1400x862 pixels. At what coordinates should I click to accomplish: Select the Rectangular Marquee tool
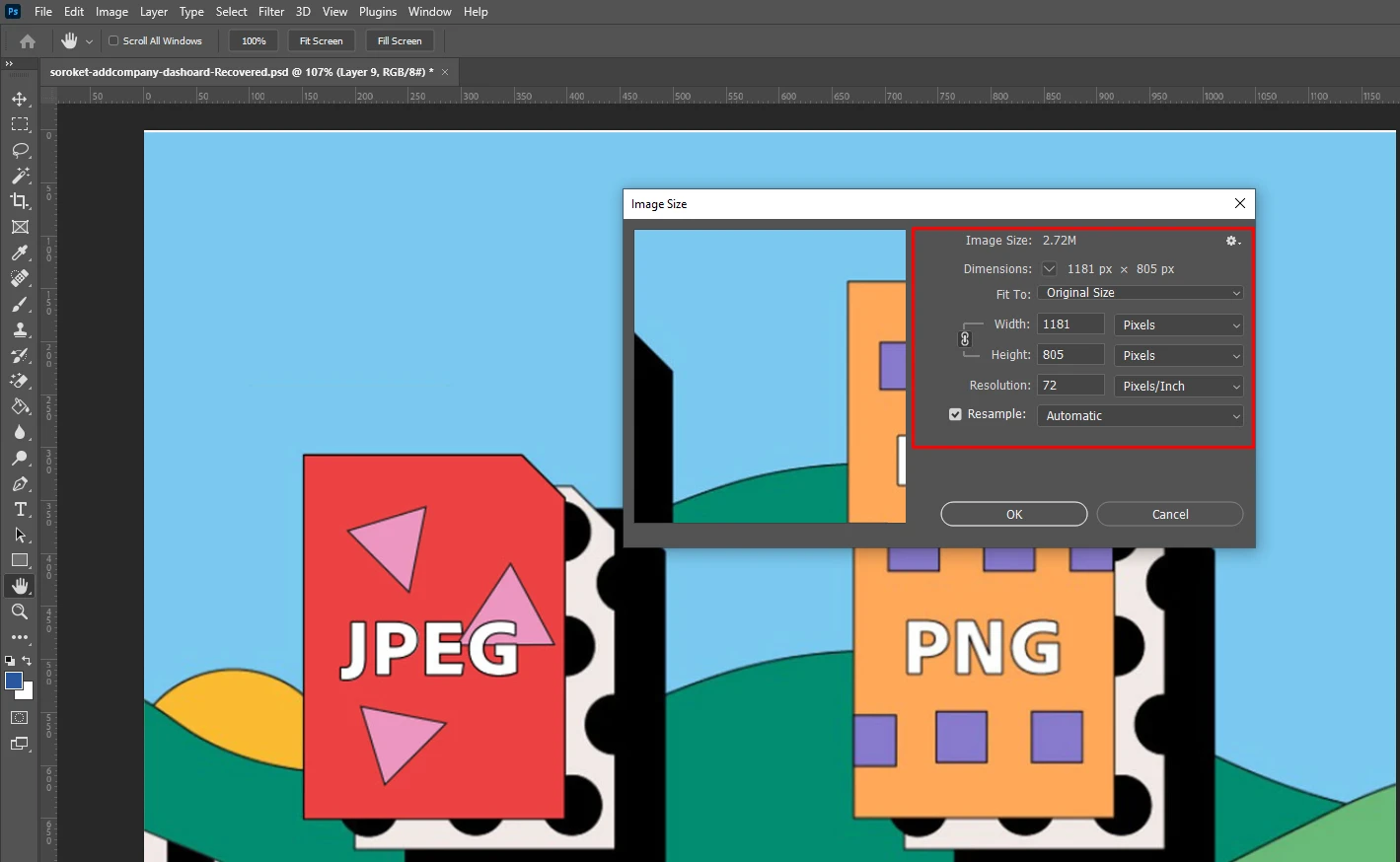click(20, 124)
